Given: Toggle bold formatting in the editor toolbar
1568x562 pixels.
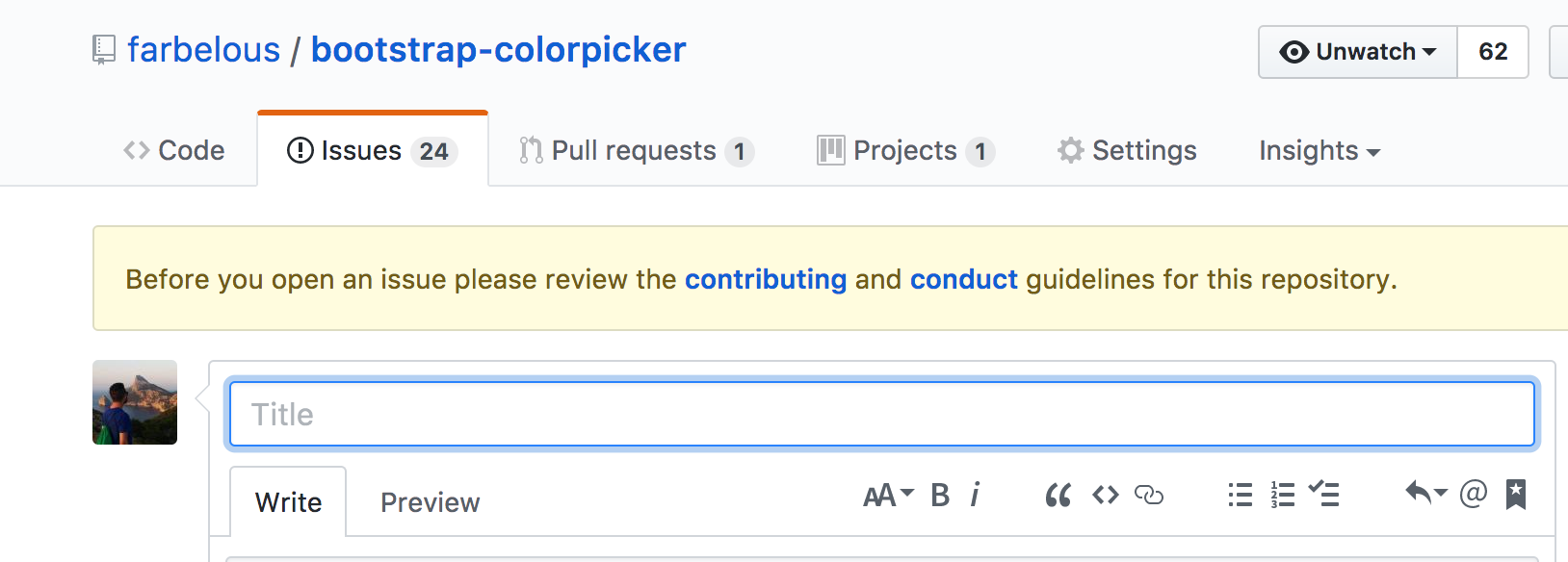Looking at the screenshot, I should click(938, 495).
